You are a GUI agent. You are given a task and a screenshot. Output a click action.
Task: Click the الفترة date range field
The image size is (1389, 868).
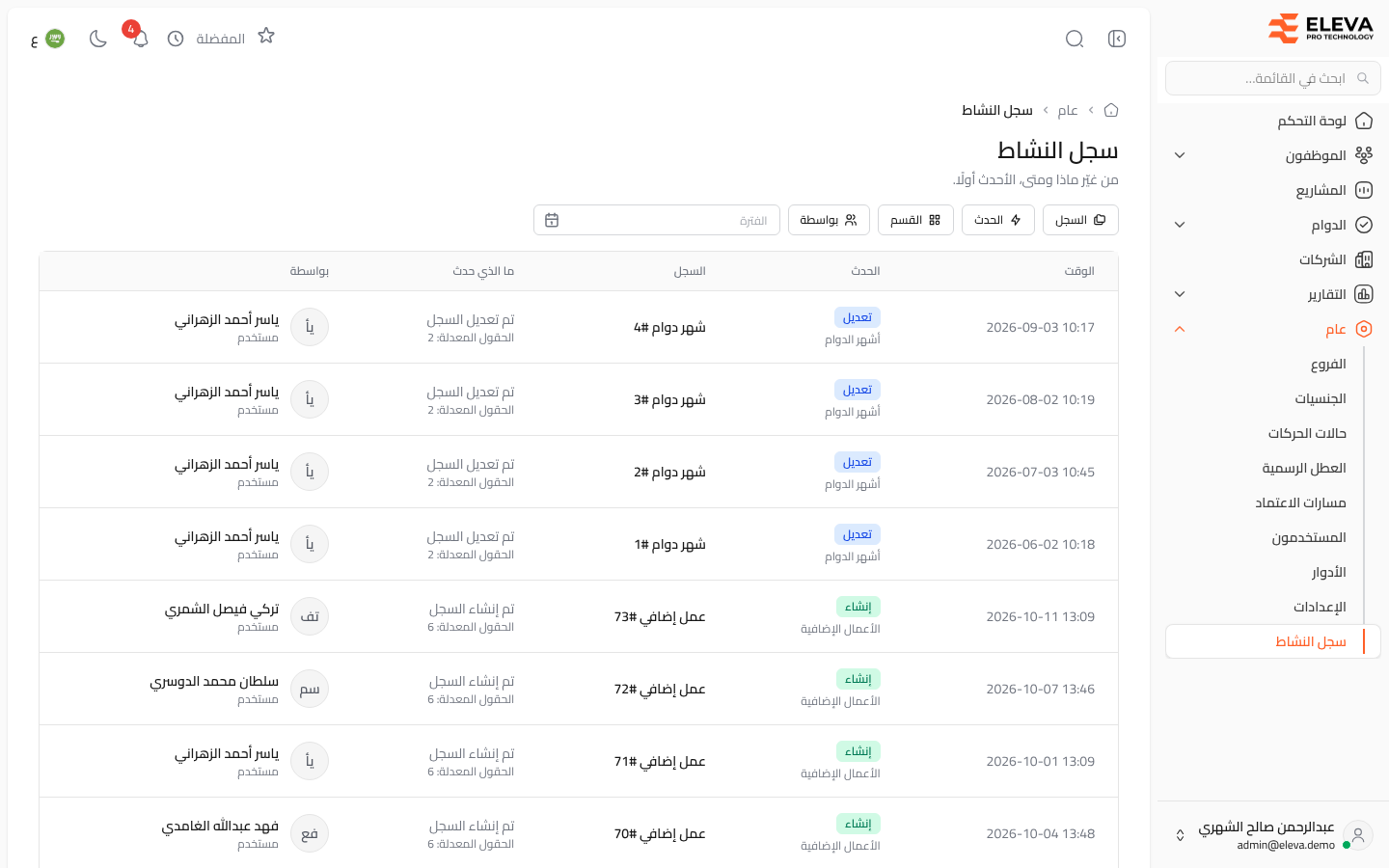pyautogui.click(x=657, y=220)
